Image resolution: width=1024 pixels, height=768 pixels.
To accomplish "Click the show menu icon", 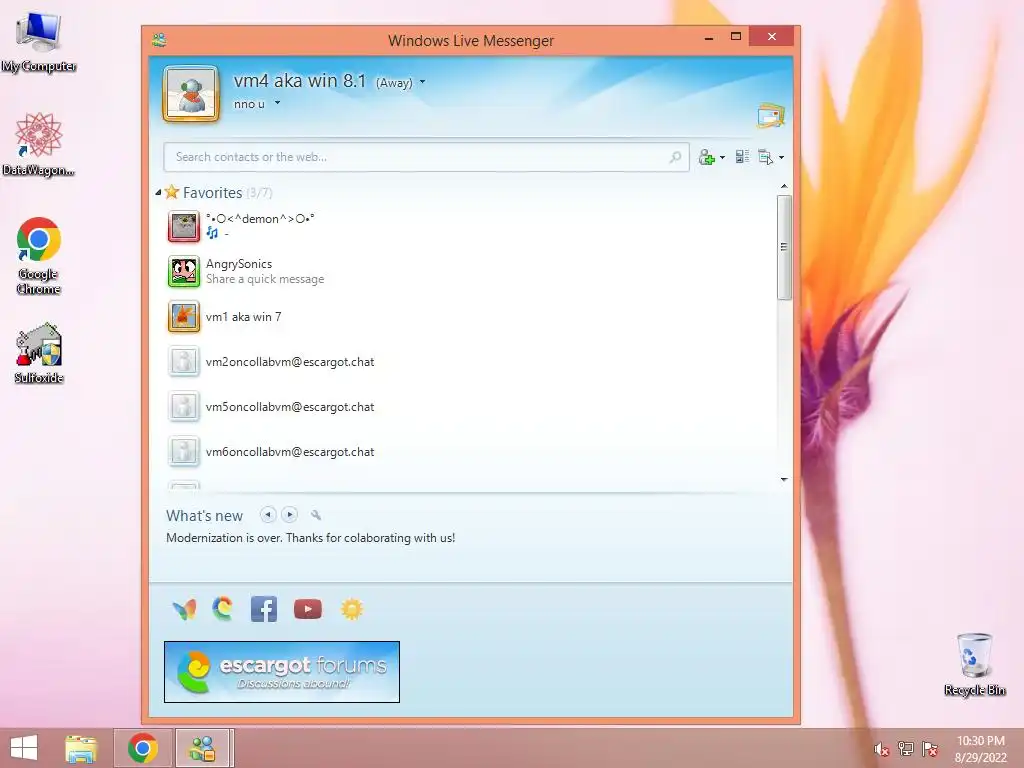I will coord(765,157).
